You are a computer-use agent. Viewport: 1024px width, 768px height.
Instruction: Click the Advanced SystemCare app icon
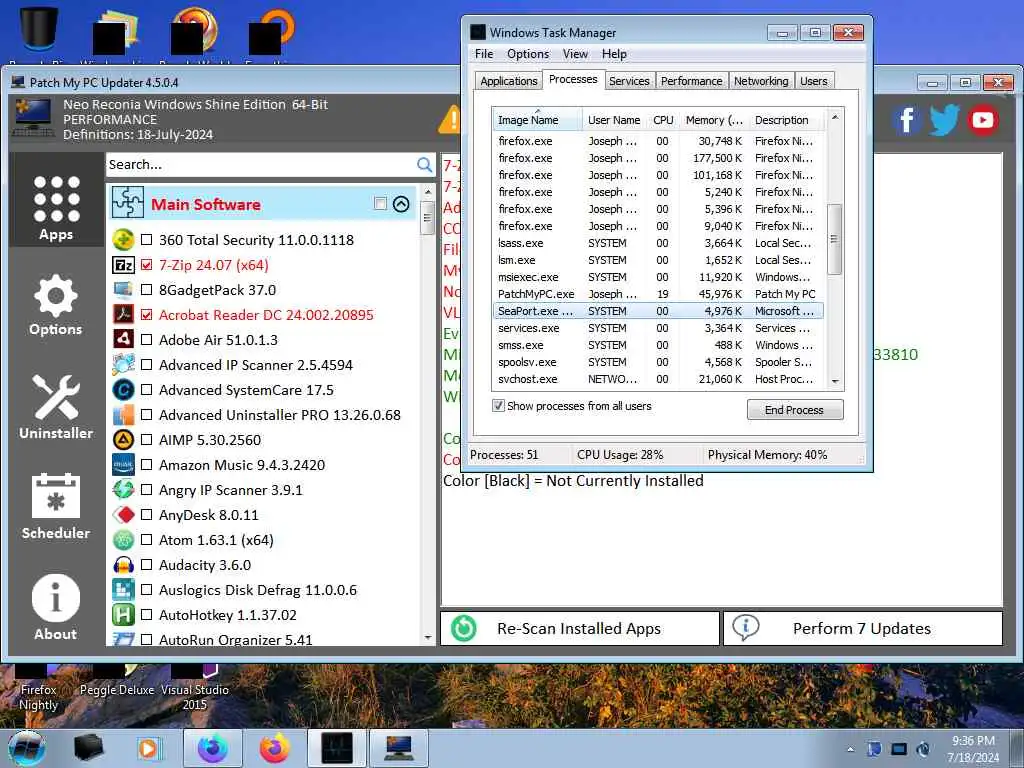click(x=123, y=390)
